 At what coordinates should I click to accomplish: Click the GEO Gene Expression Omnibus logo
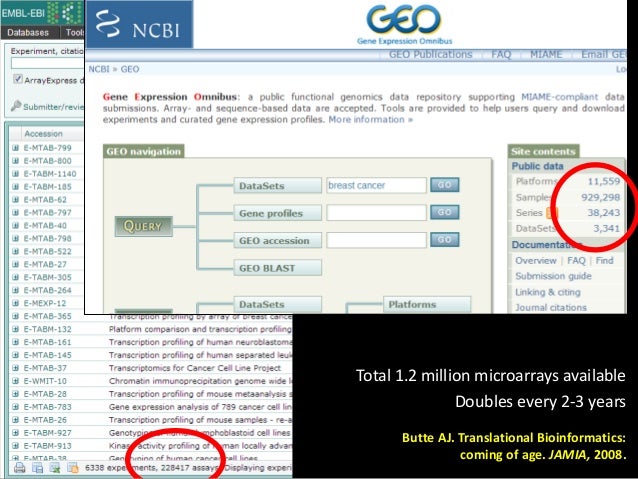click(404, 24)
